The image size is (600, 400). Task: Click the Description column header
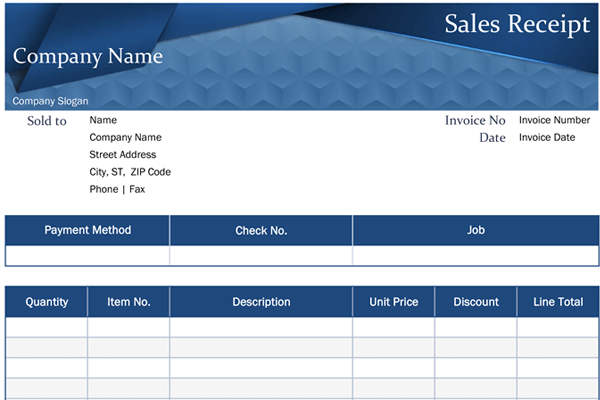(x=261, y=301)
